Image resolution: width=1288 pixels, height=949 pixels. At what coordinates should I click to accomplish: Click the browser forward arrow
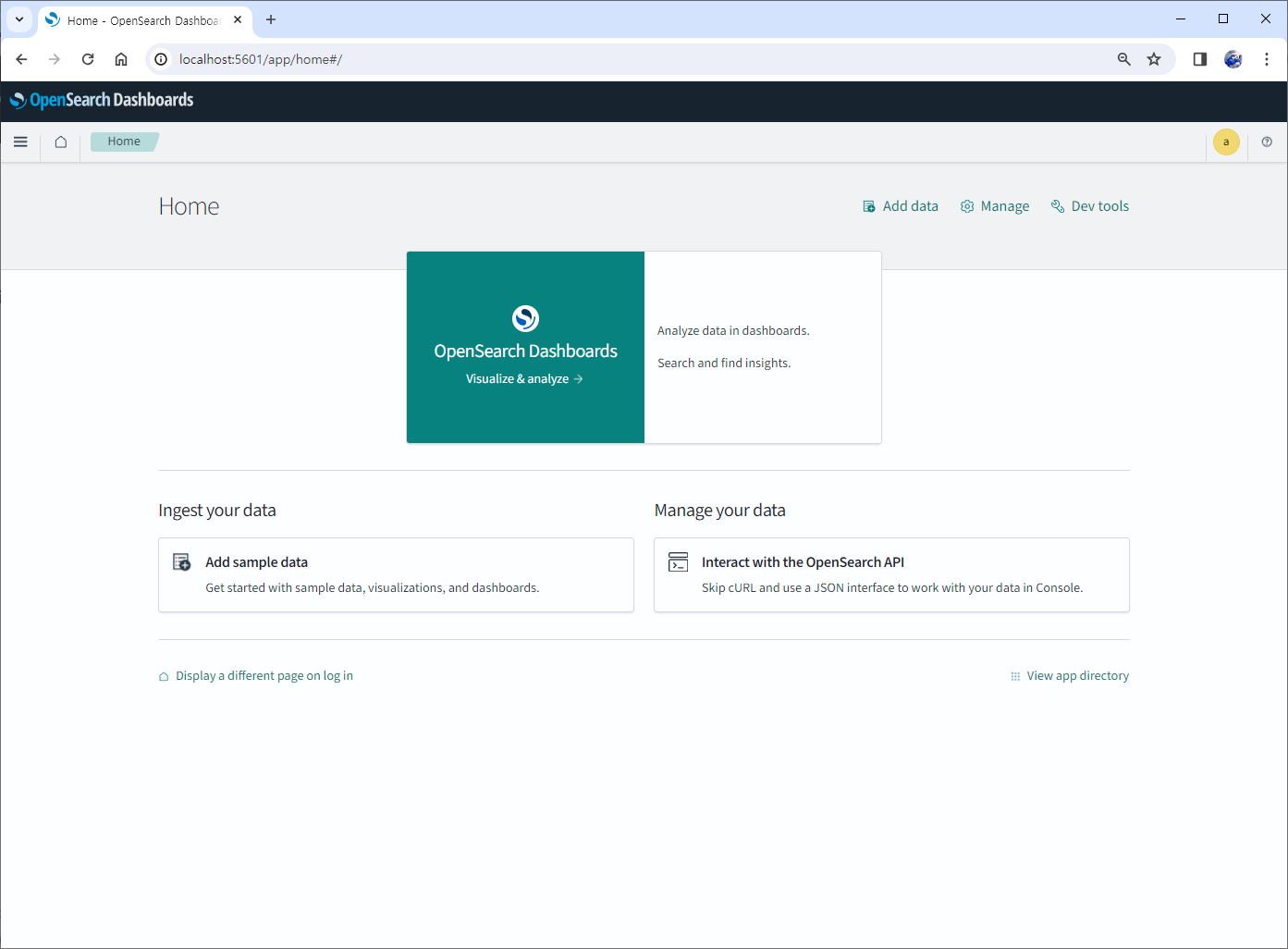(55, 59)
